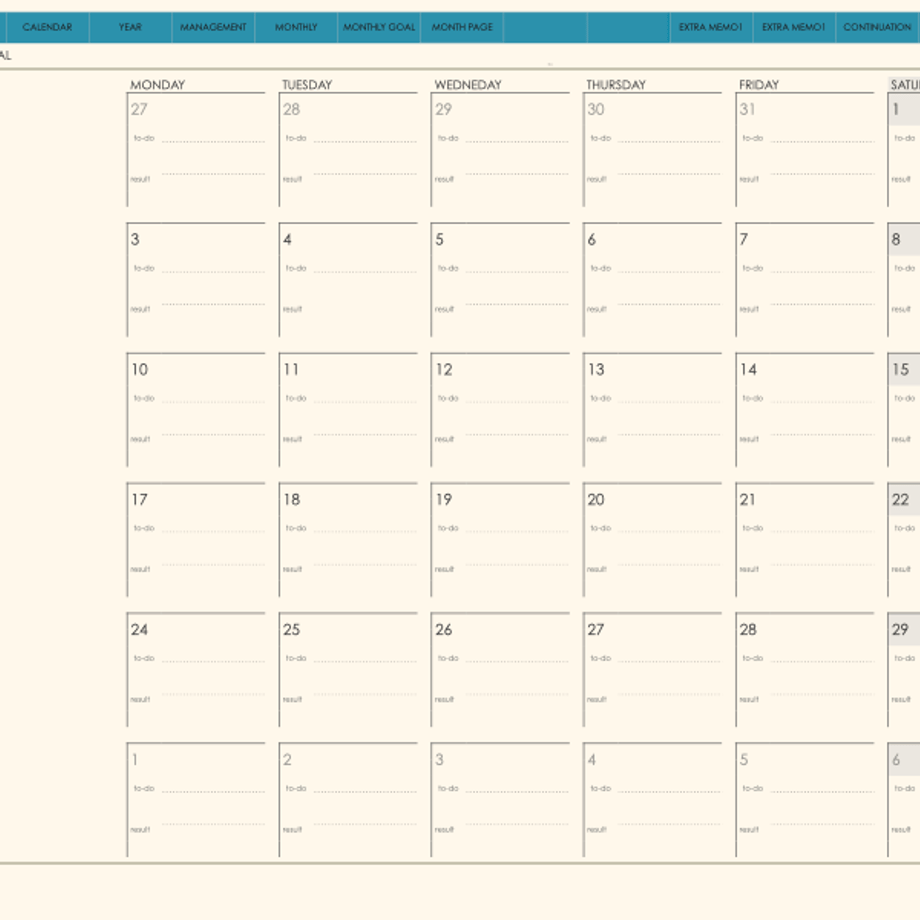Select greyed date 30 under Thursday
This screenshot has height=920, width=920.
point(596,109)
